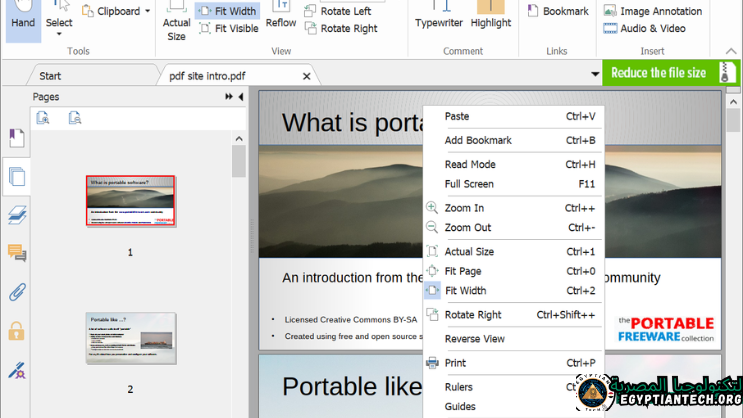Open the Bookmarks sidebar panel
Image resolution: width=743 pixels, height=418 pixels.
click(16, 138)
